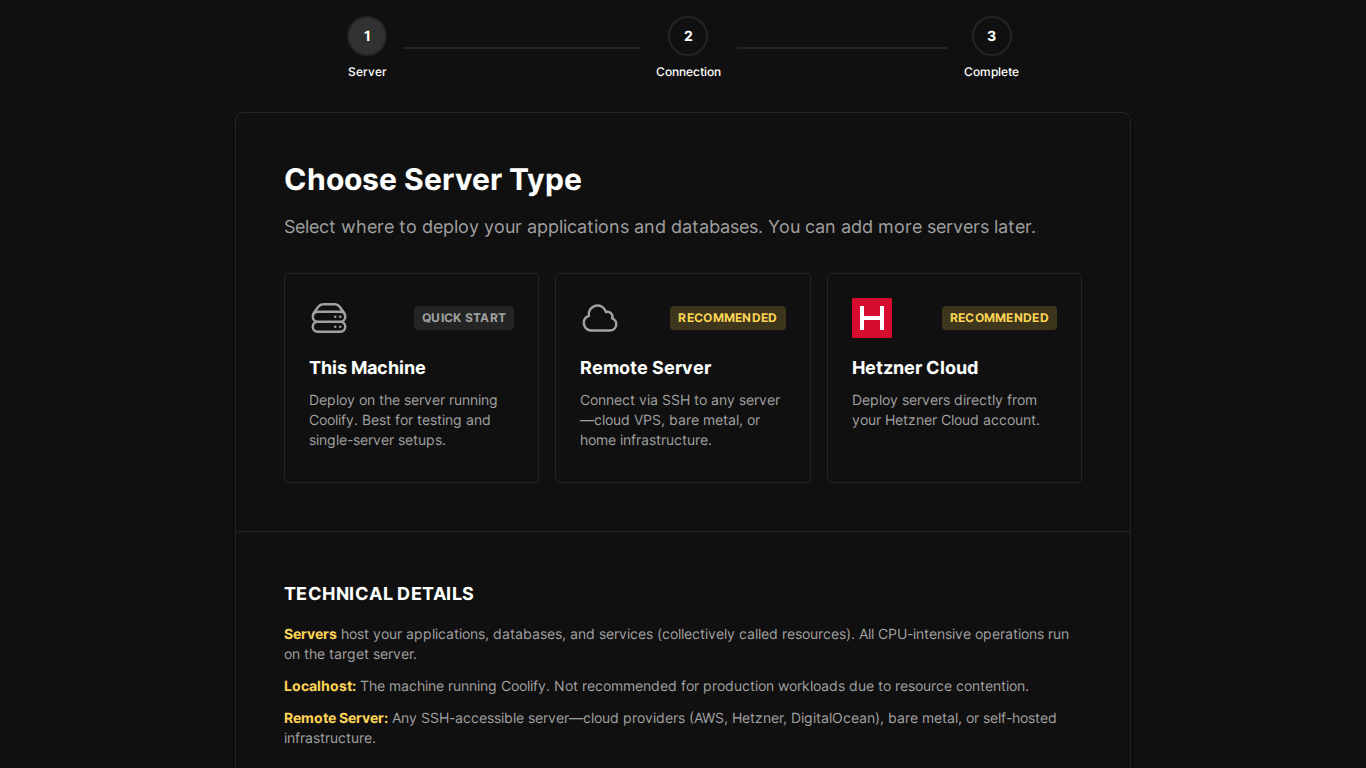Click step 3 Complete circle indicator
1366x768 pixels.
coord(991,35)
